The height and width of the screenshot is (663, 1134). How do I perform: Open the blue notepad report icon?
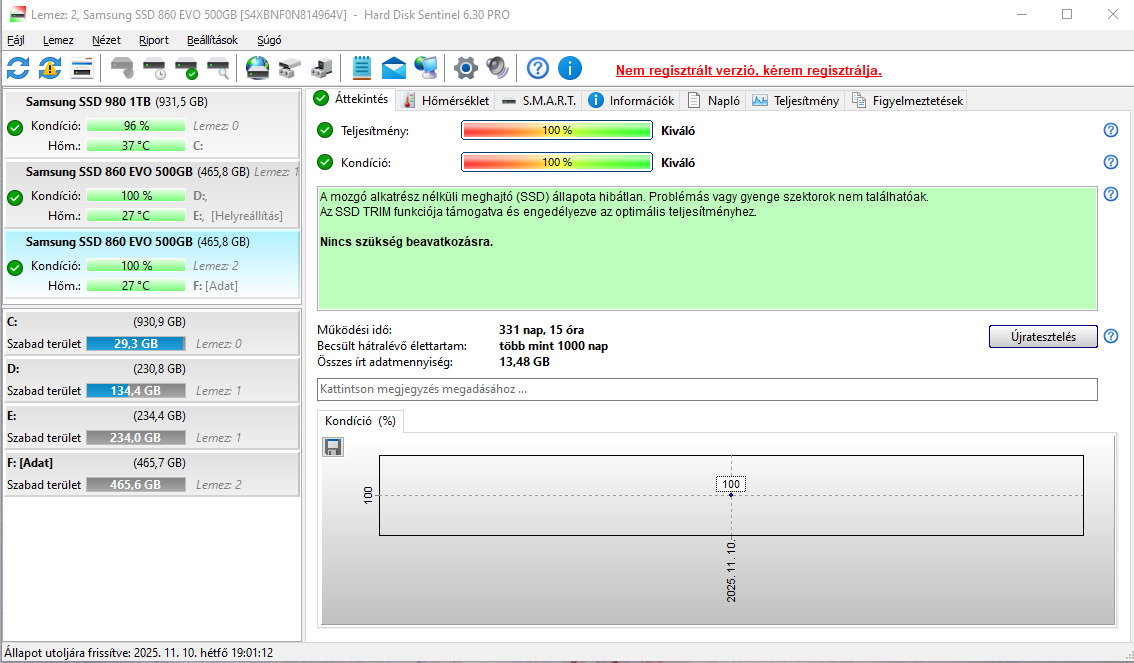(362, 69)
